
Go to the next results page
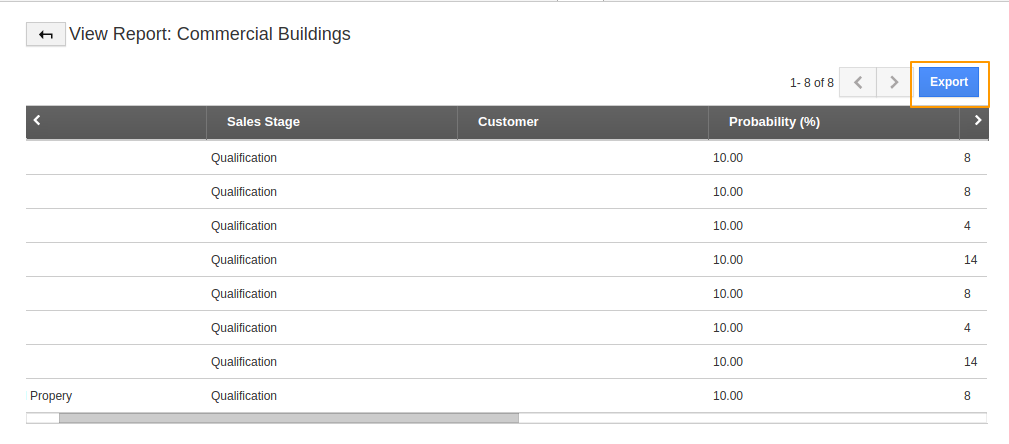pos(893,82)
